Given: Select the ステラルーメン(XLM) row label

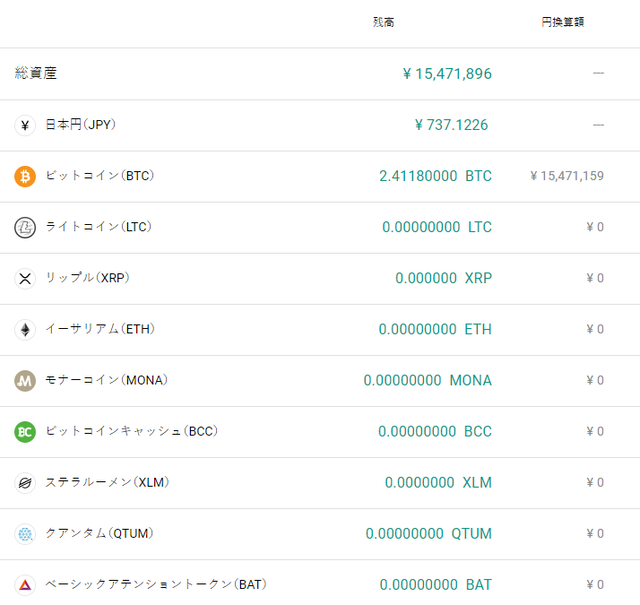Looking at the screenshot, I should coord(107,482).
